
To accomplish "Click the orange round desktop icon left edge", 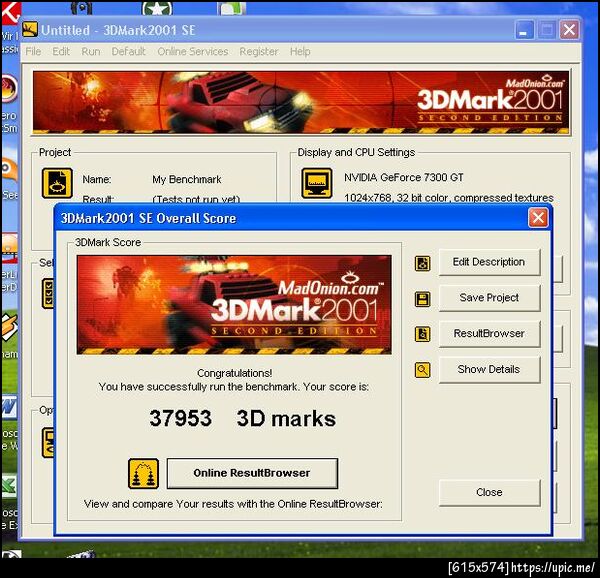I will pos(9,89).
